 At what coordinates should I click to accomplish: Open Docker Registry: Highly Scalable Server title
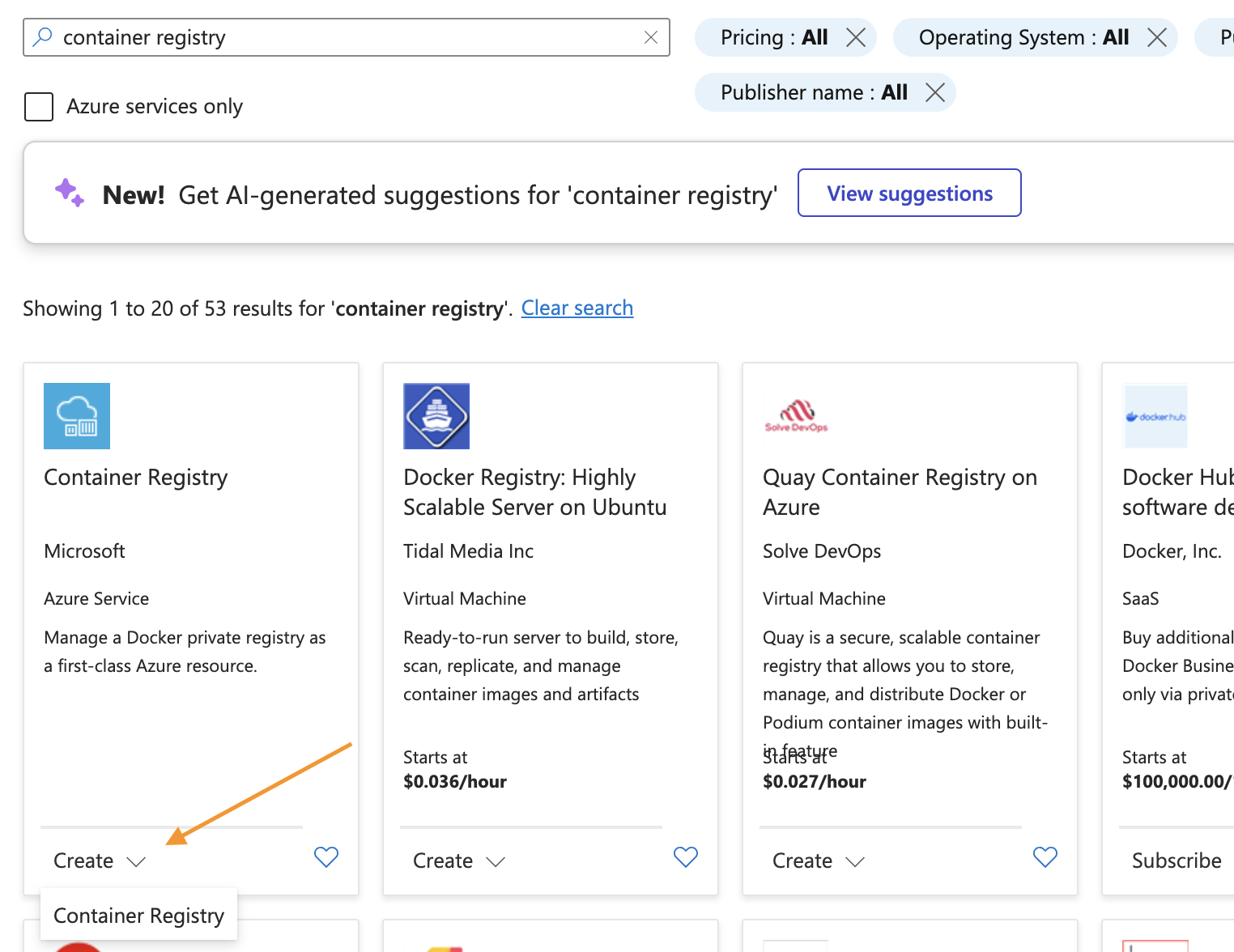(535, 492)
